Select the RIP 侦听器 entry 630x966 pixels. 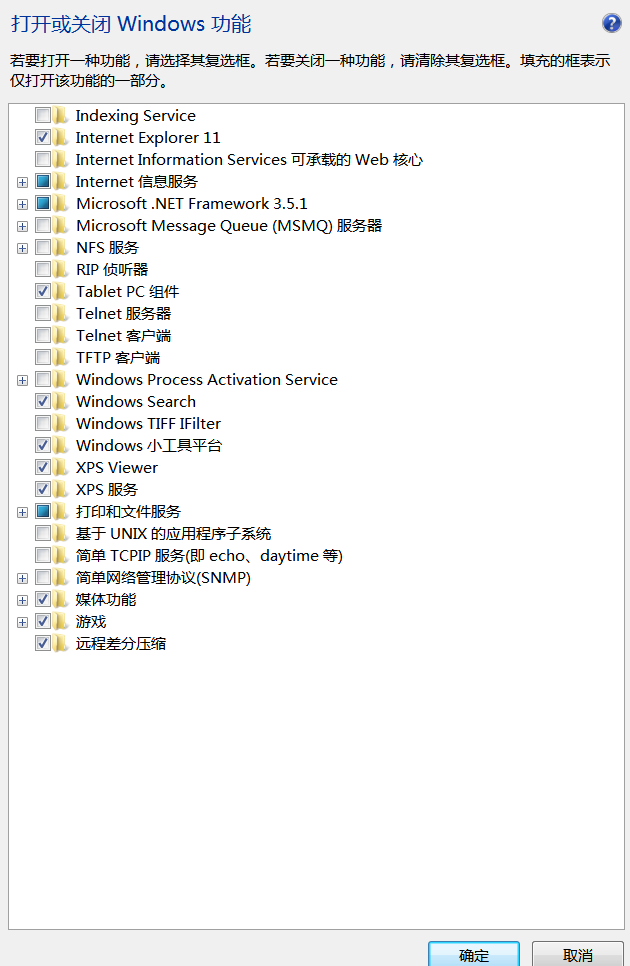pos(112,270)
